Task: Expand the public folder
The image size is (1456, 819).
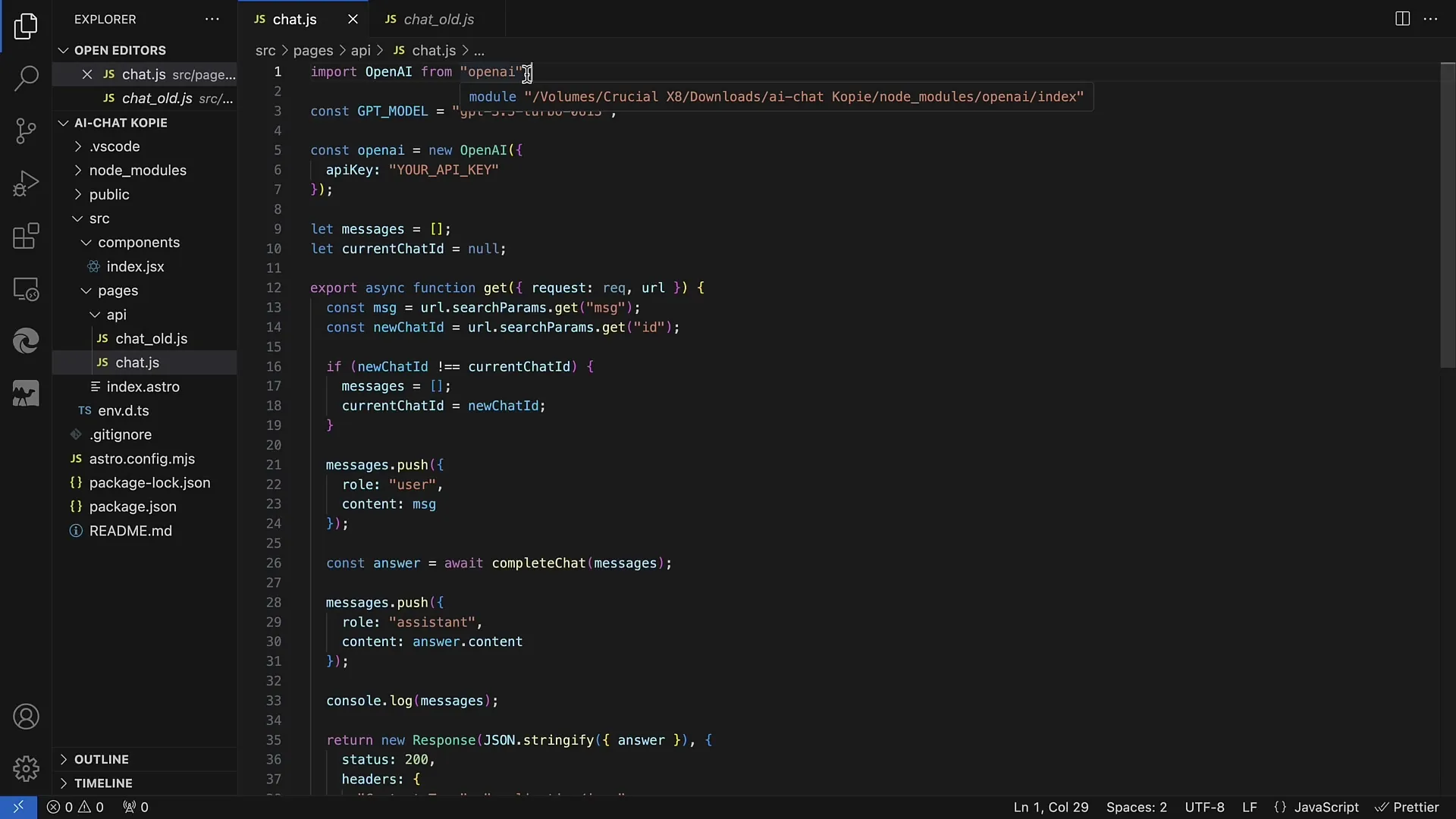Action: [144, 194]
